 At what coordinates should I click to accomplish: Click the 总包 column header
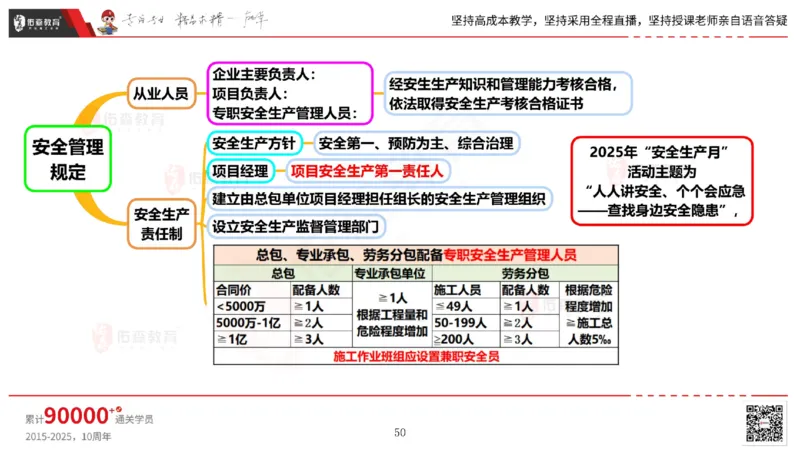tap(283, 273)
